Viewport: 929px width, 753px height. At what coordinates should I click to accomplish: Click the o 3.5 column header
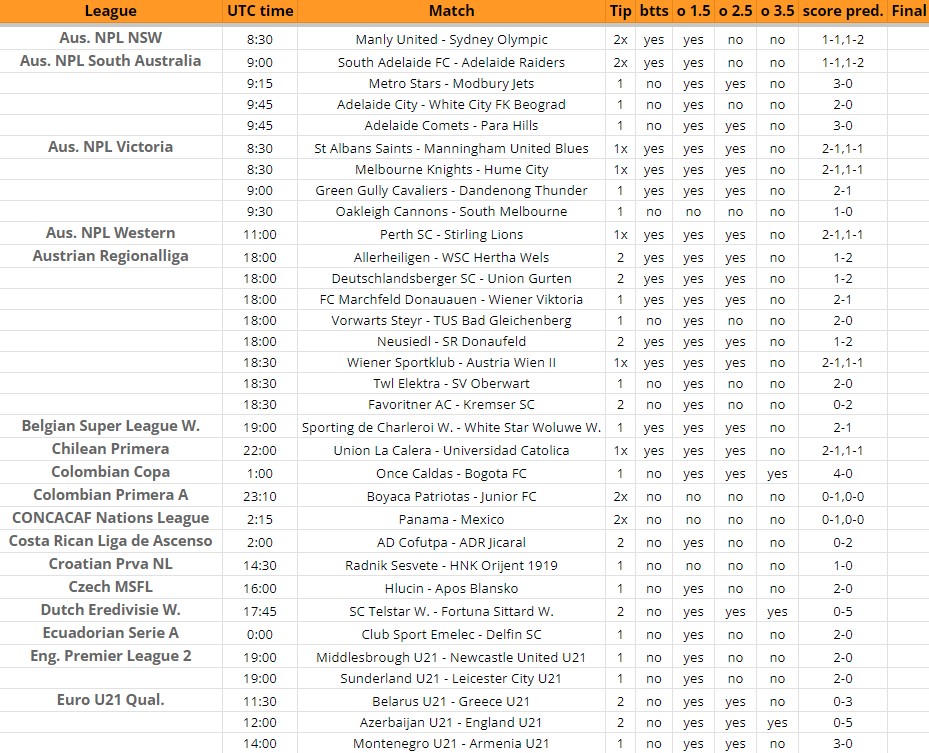[x=777, y=11]
